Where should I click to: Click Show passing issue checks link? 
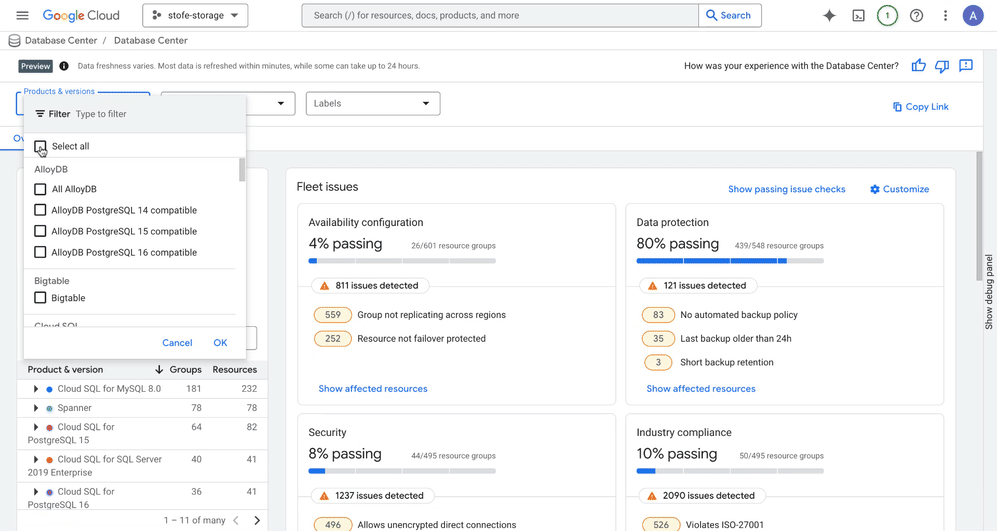(x=787, y=189)
